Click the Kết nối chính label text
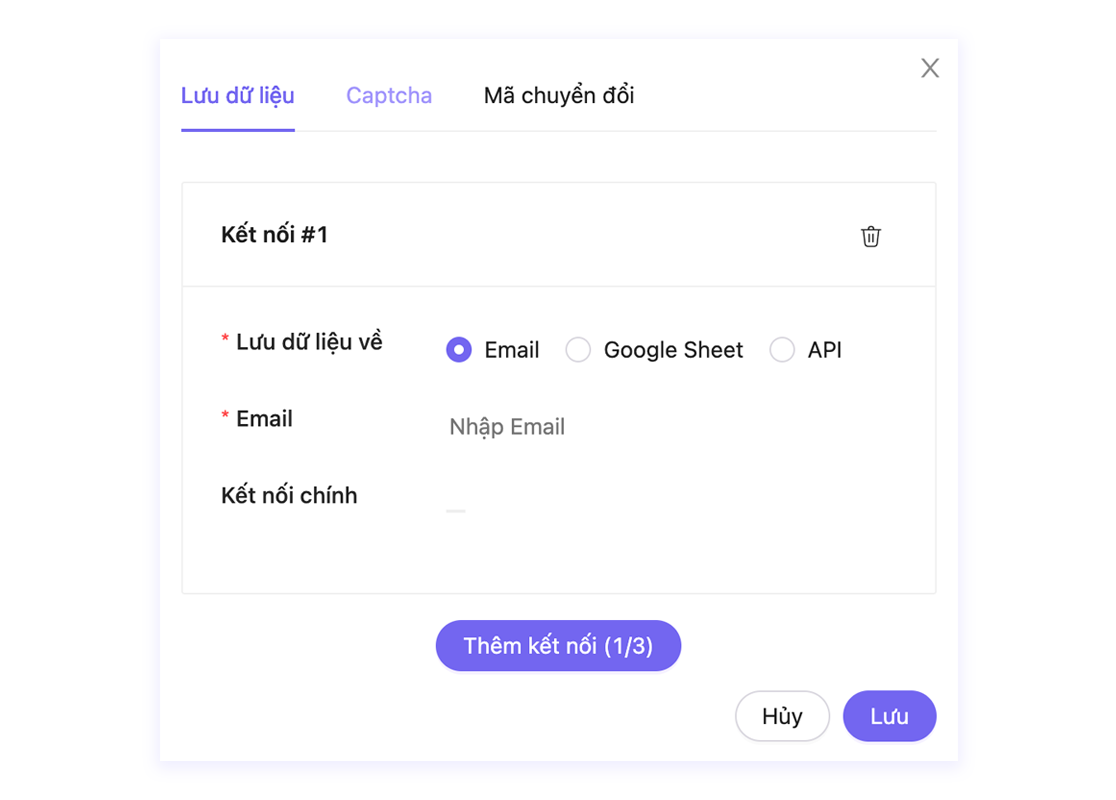1116x800 pixels. click(289, 496)
